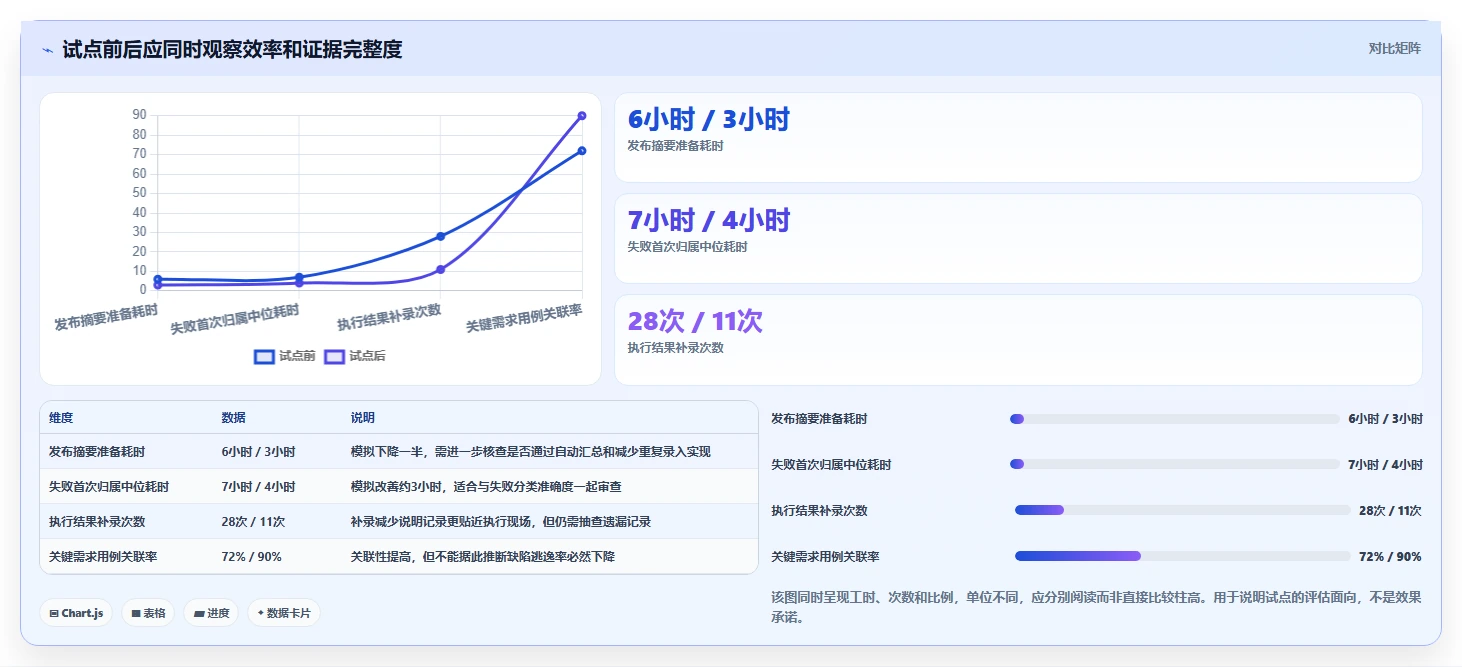Screen dimensions: 1462x667
Task: Click table value 28次 / 11次
Action: [x=254, y=521]
